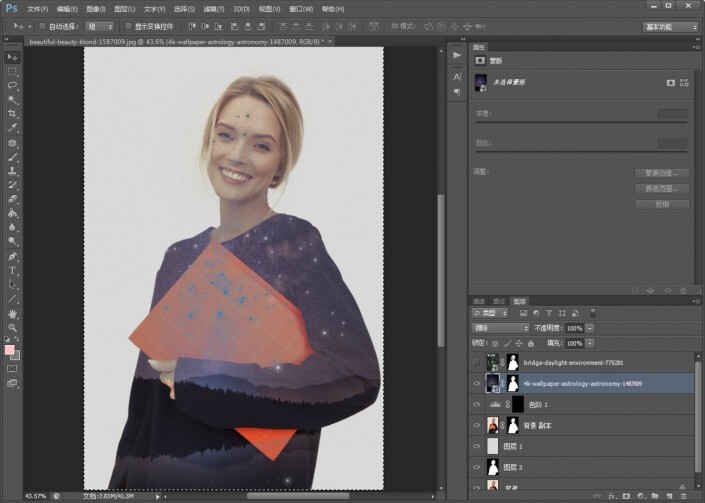This screenshot has width=705, height=503.
Task: Select the Crop tool in the toolbox
Action: point(13,114)
